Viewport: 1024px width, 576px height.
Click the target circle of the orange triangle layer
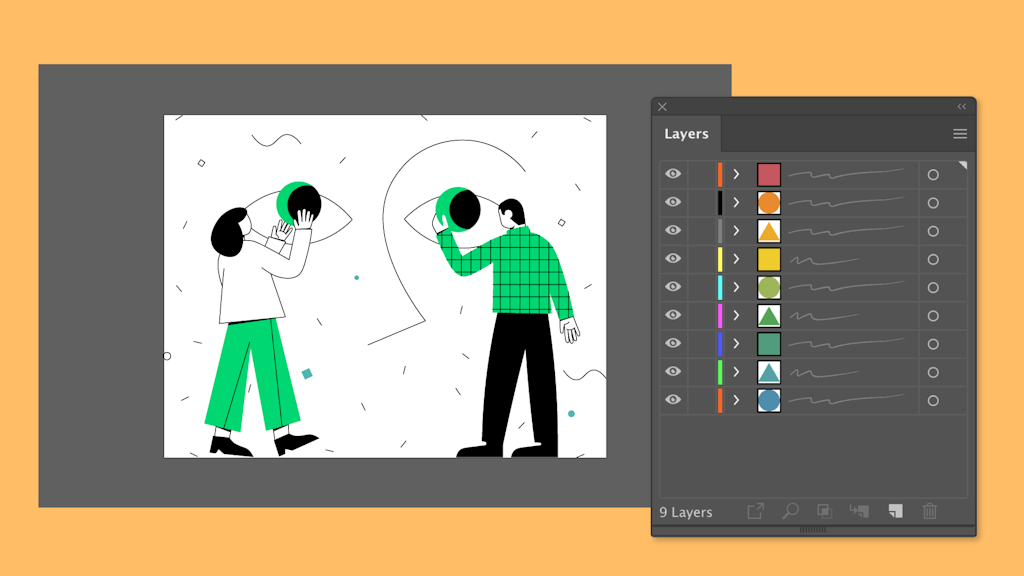(933, 231)
